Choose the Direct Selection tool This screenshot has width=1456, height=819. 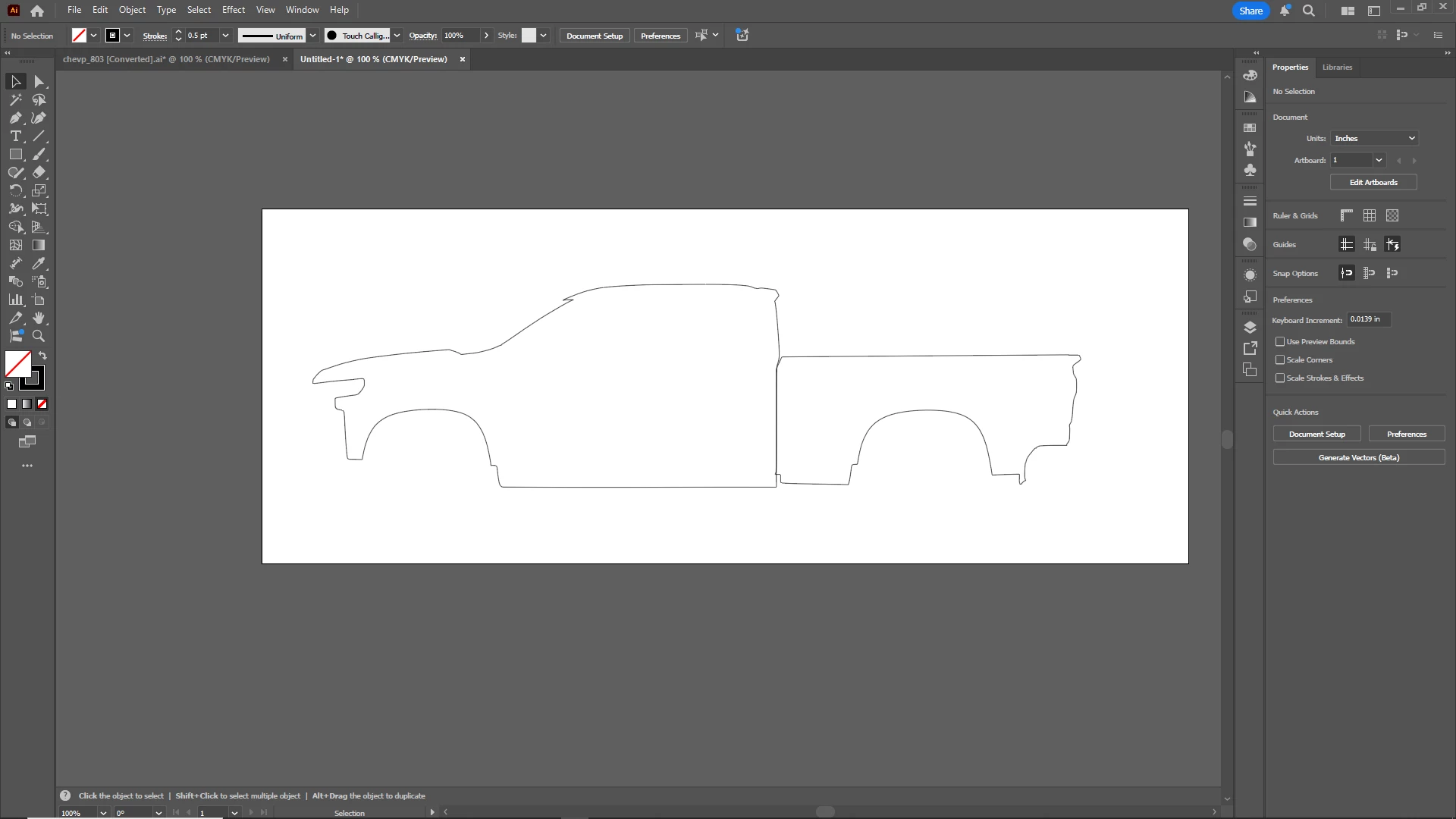click(x=39, y=82)
